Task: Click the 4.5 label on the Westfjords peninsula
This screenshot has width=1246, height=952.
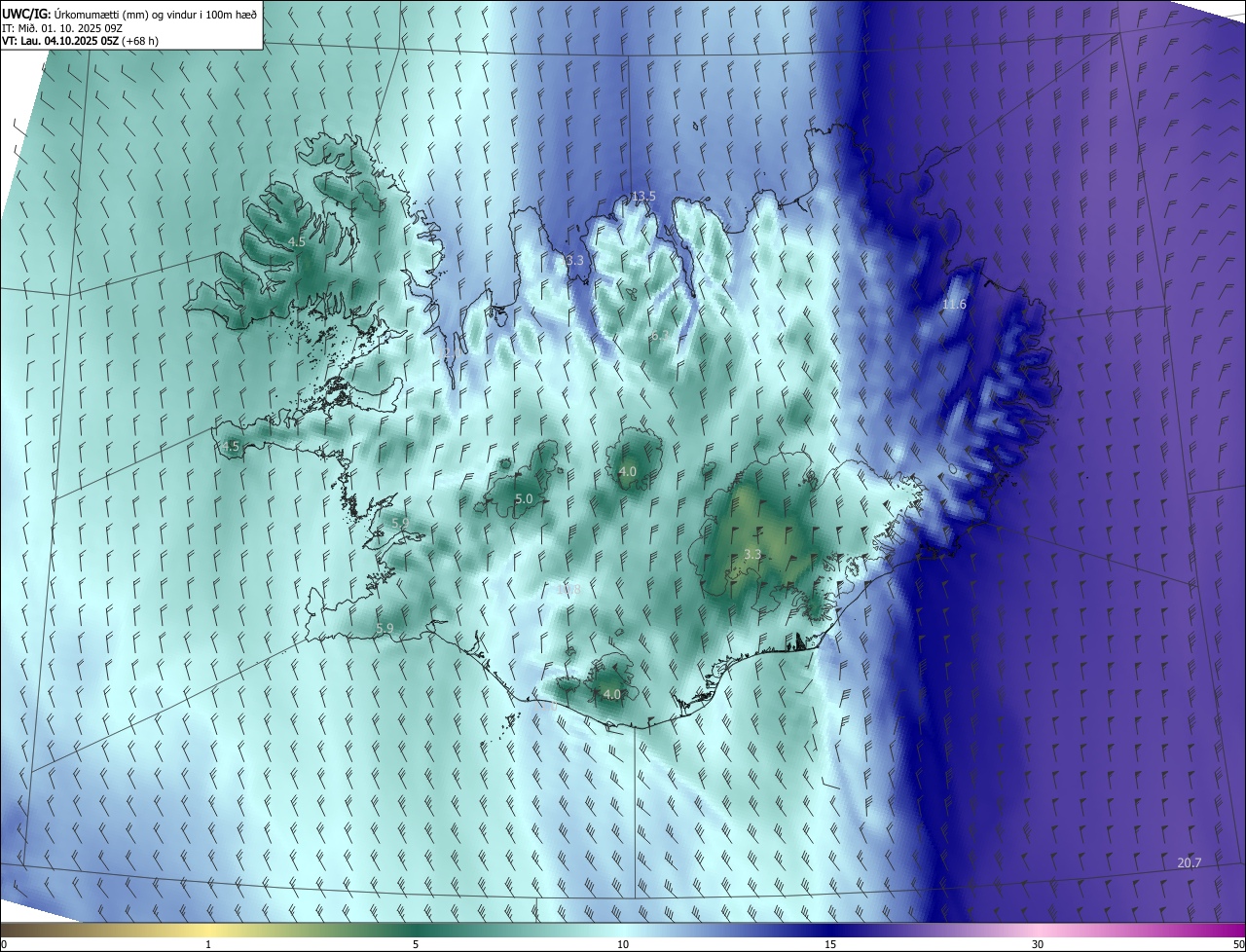Action: point(296,241)
